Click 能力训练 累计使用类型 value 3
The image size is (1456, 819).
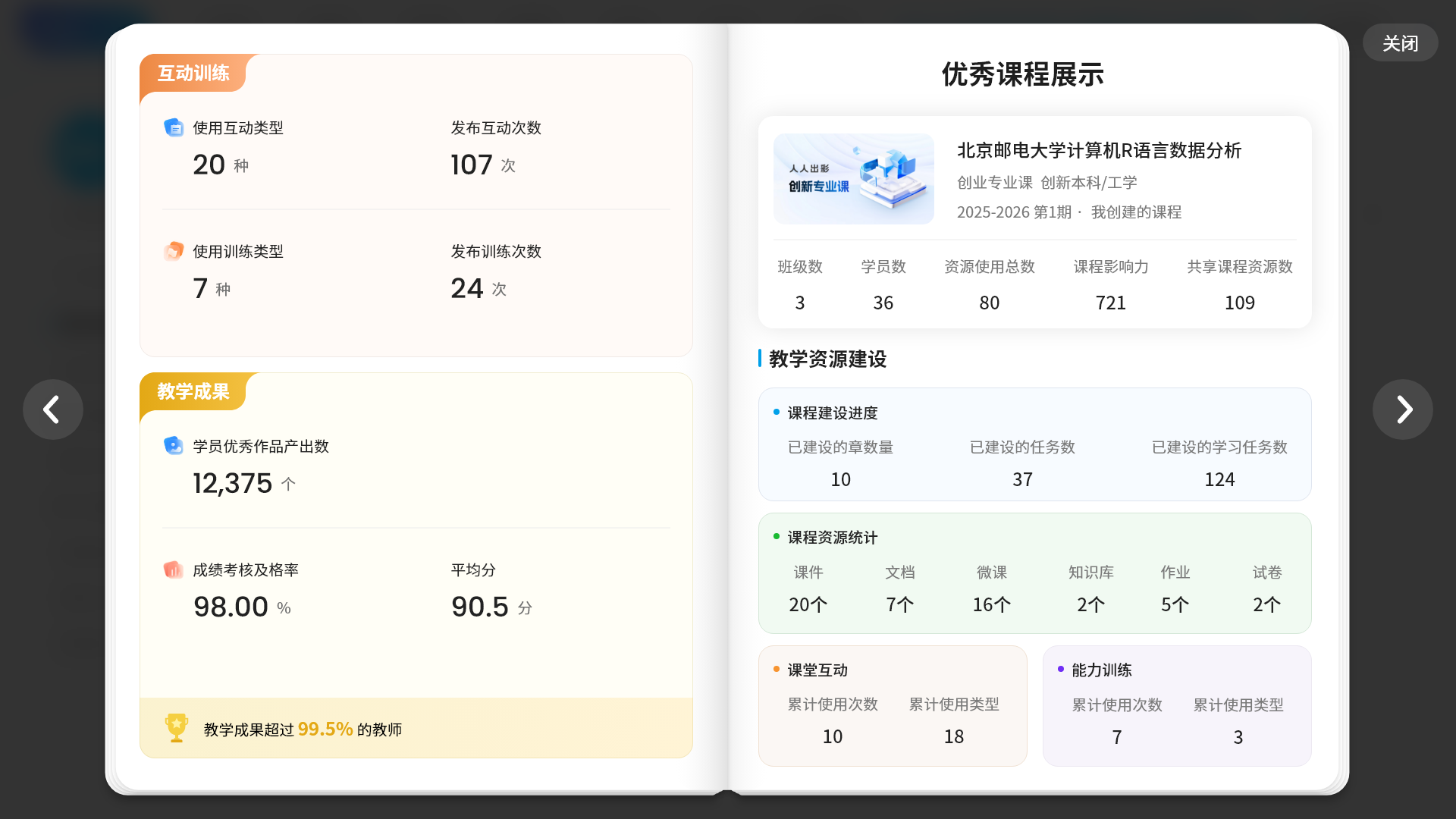[x=1238, y=737]
